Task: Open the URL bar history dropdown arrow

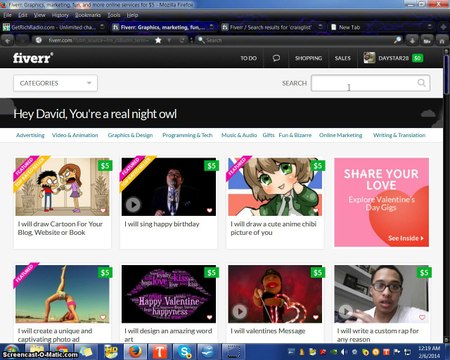Action: 169,40
